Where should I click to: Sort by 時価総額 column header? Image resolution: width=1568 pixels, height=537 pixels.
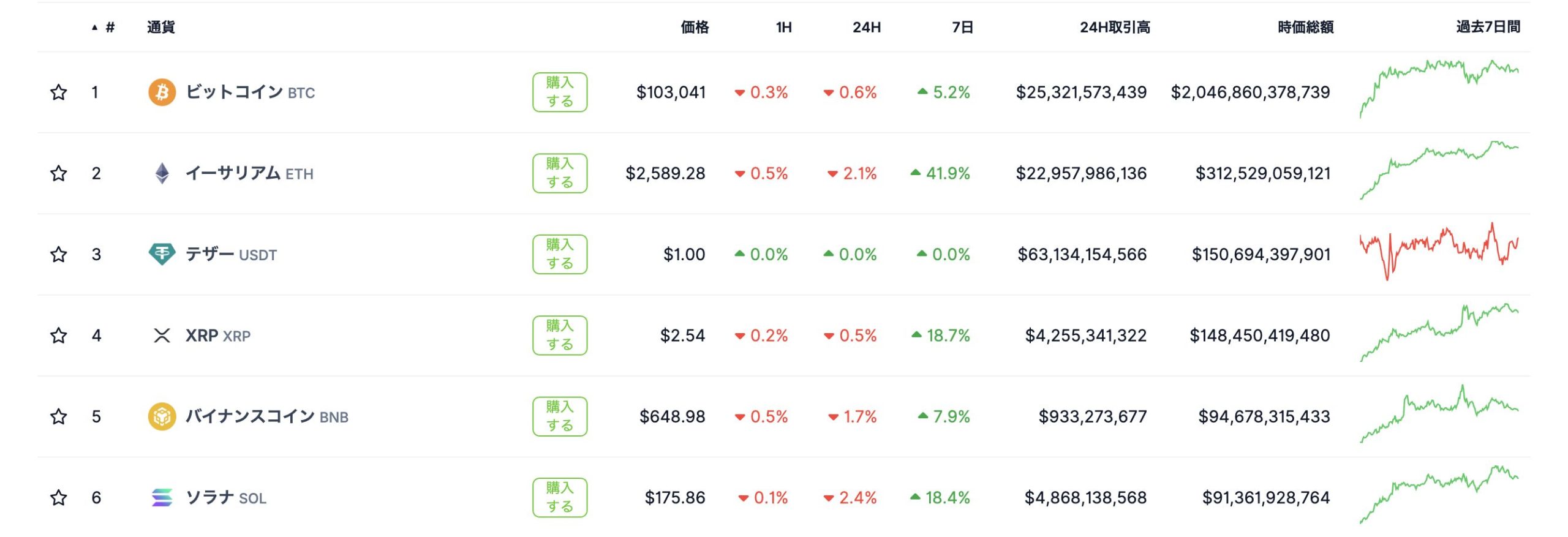click(x=1305, y=27)
